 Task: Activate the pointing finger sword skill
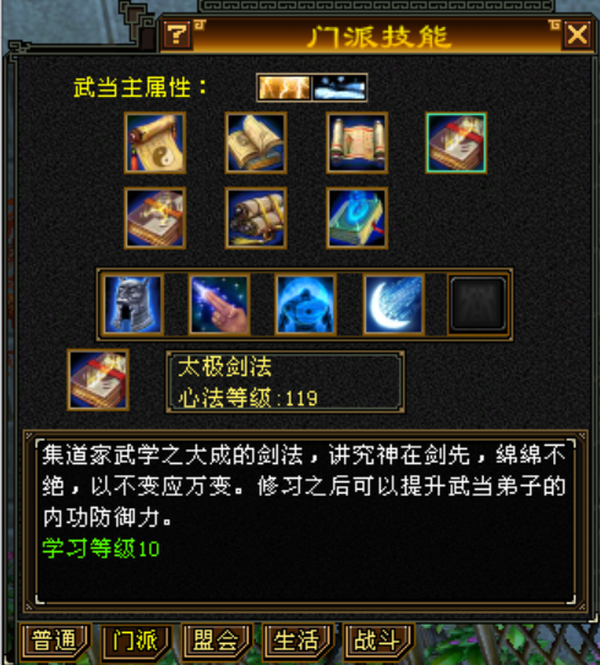(x=219, y=304)
